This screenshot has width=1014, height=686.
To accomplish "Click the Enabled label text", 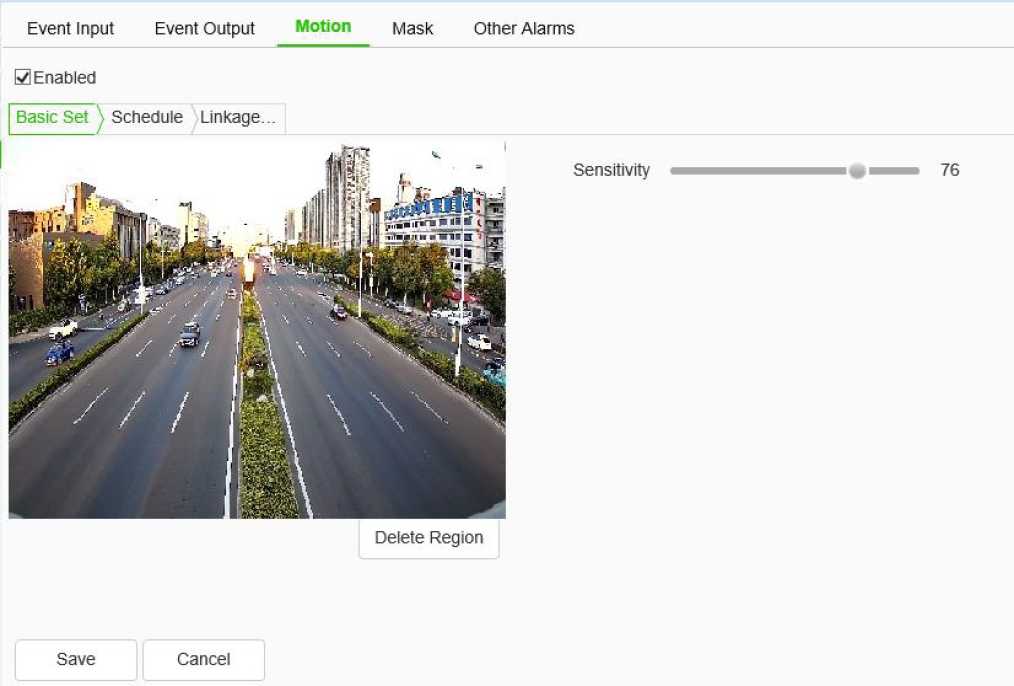I will point(65,78).
